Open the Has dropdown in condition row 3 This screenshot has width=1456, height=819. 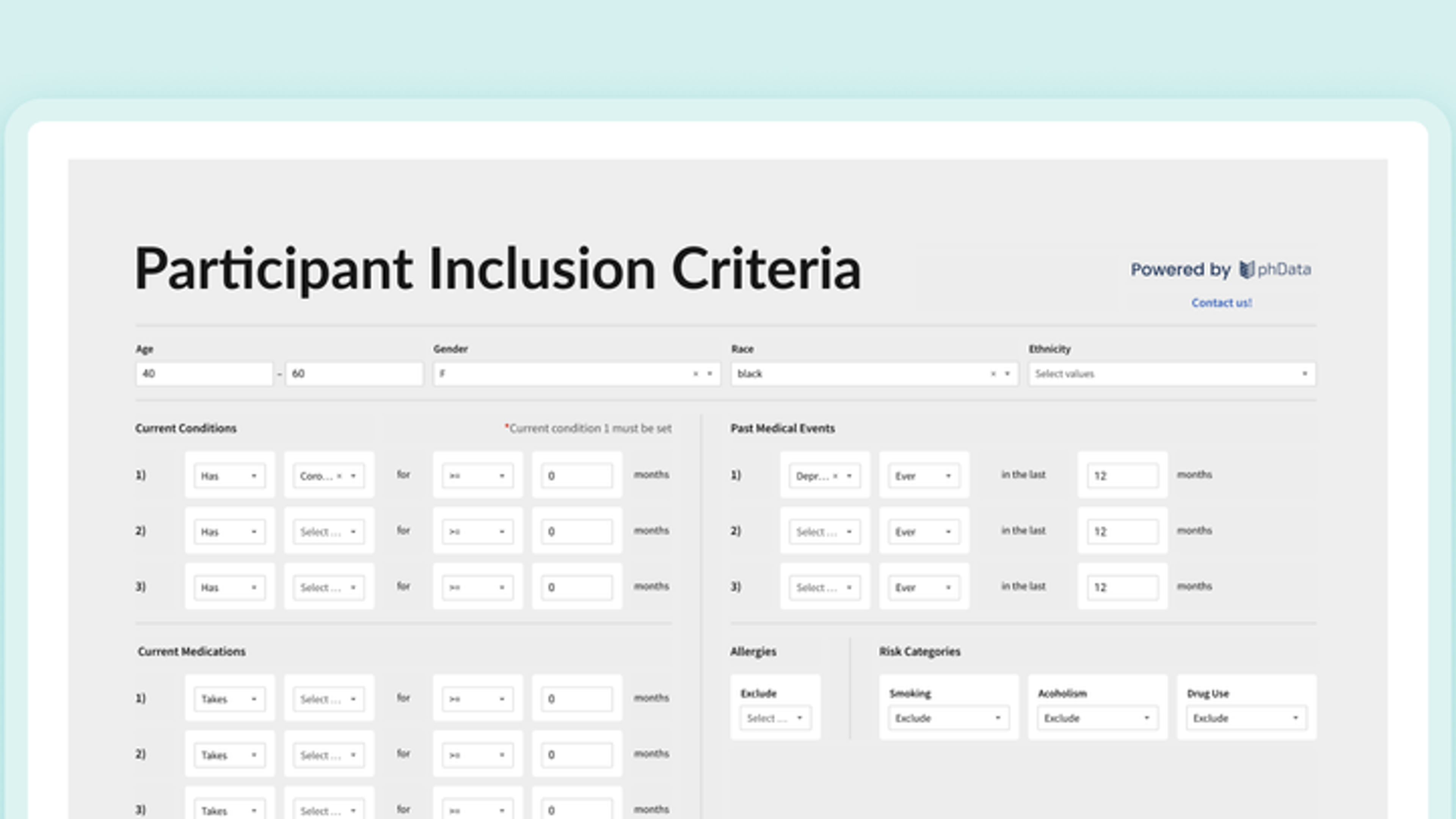pos(229,587)
